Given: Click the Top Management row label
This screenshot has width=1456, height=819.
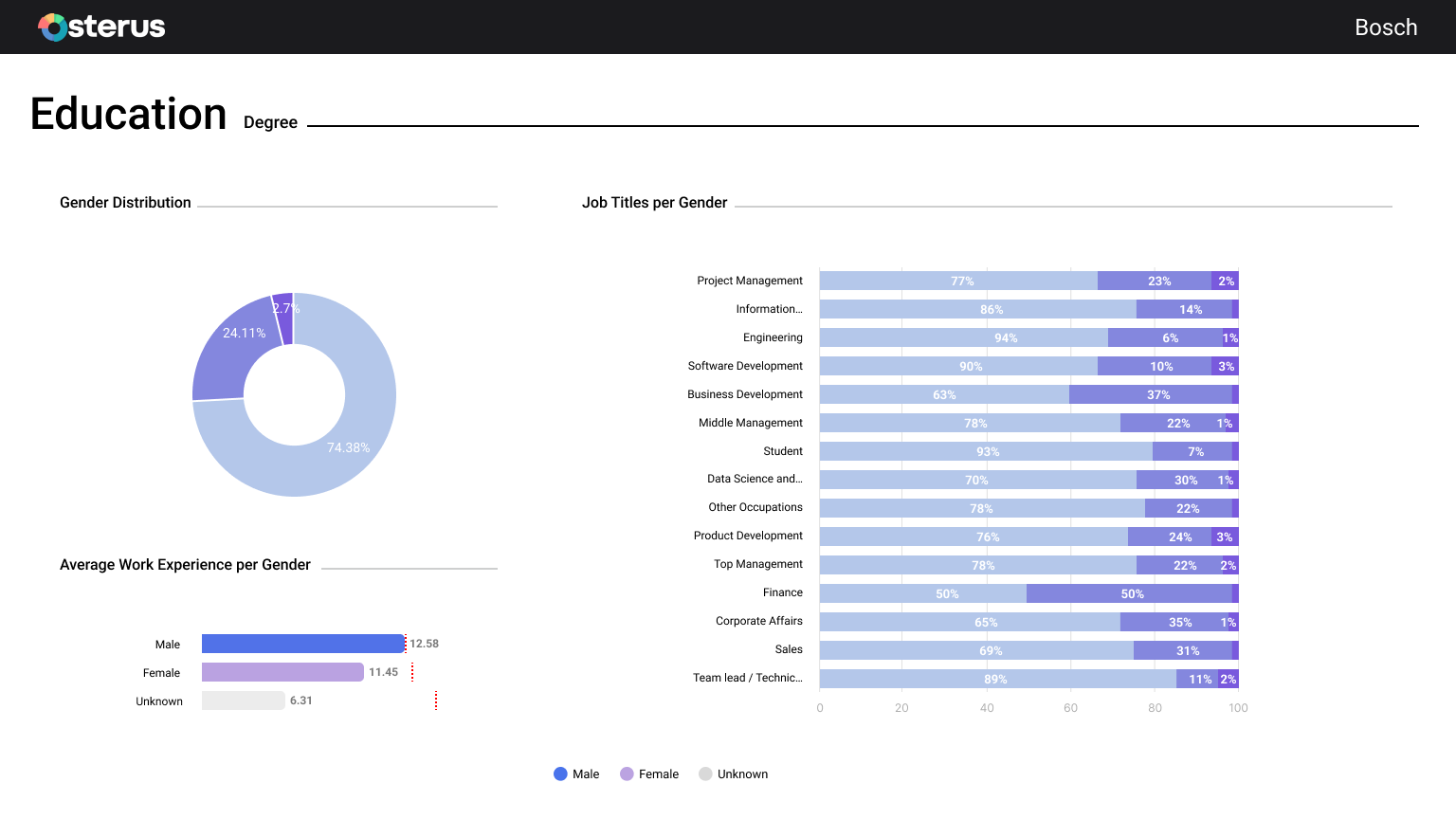Looking at the screenshot, I should pyautogui.click(x=758, y=564).
